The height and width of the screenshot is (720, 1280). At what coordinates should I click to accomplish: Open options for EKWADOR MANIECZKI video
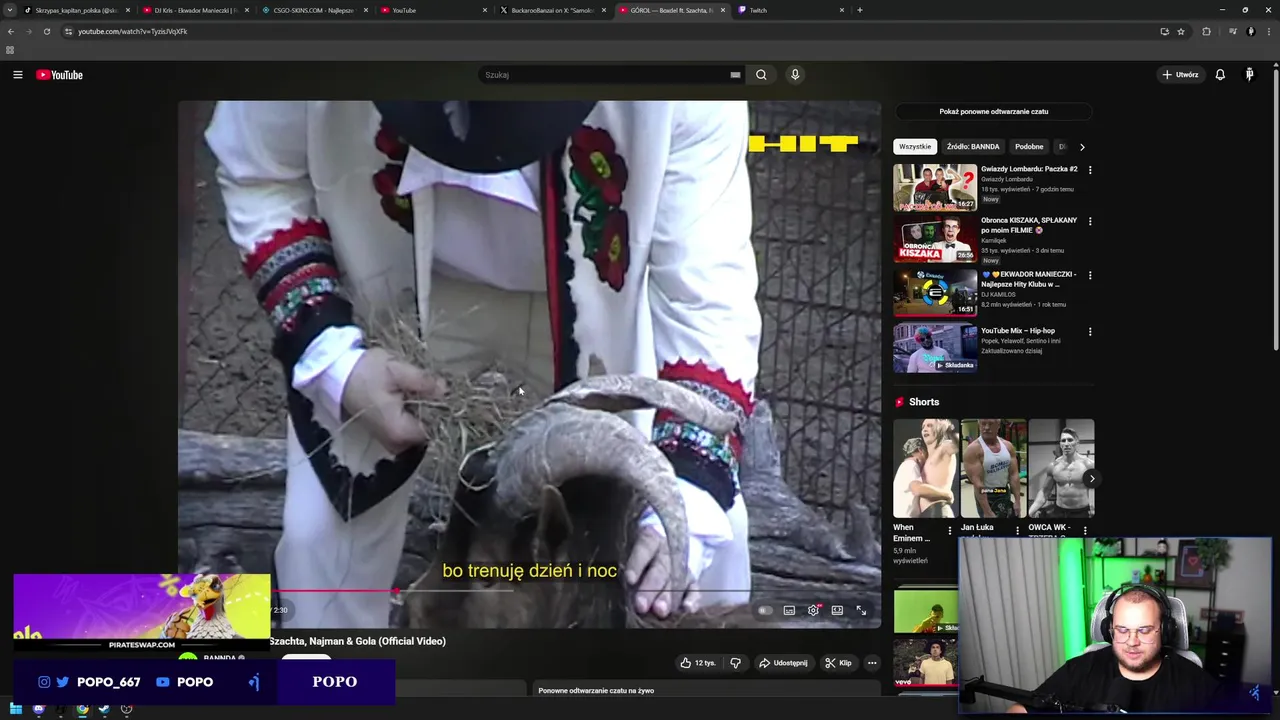point(1090,275)
